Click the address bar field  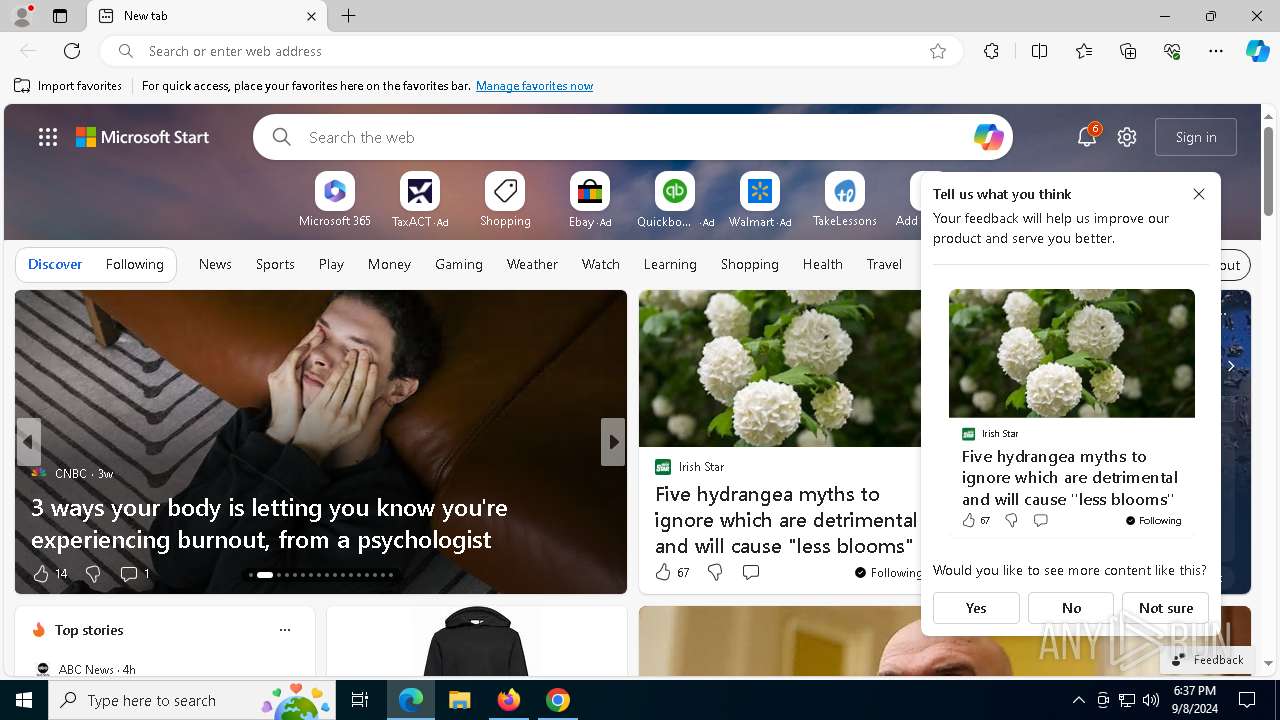(x=531, y=51)
